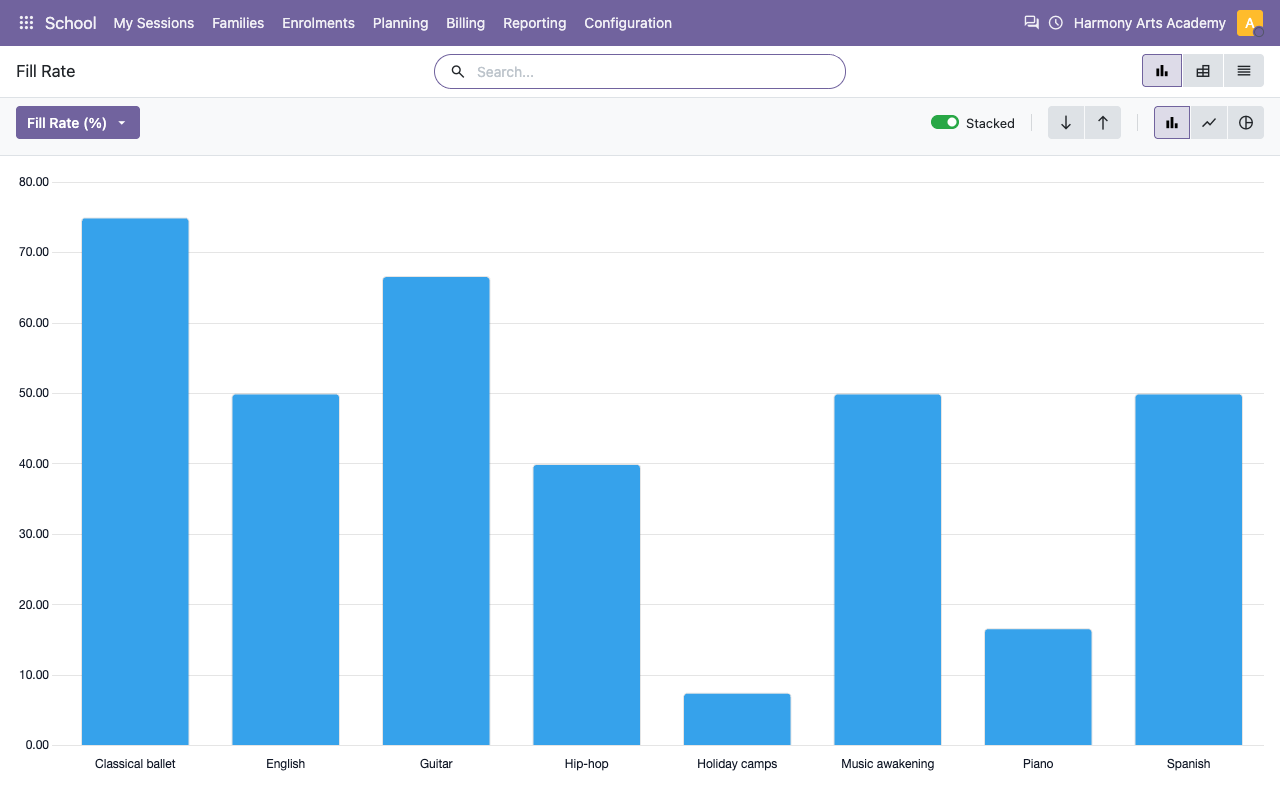Sort bars in descending order
The height and width of the screenshot is (800, 1280).
[1066, 123]
